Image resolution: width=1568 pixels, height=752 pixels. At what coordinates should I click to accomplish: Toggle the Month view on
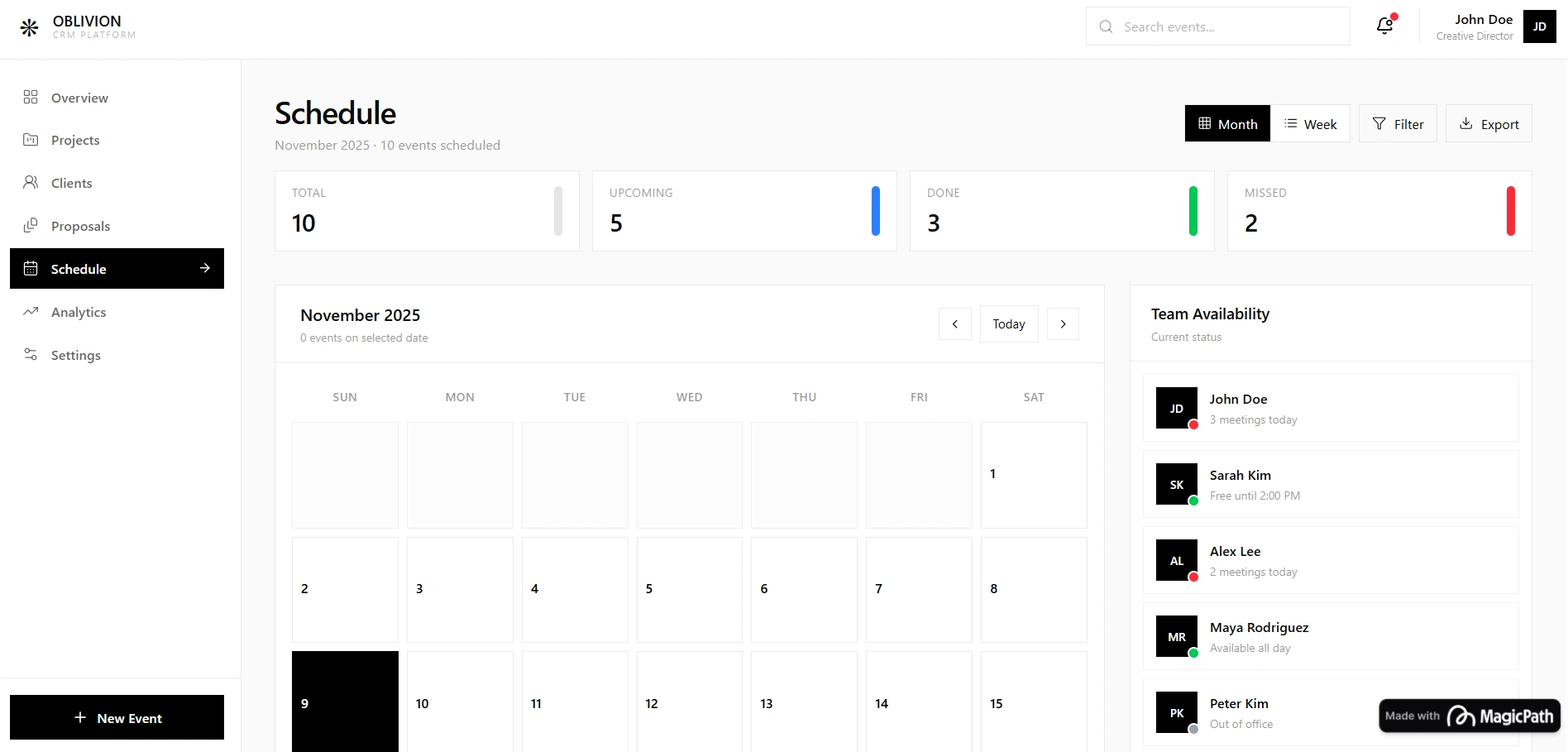pos(1226,123)
